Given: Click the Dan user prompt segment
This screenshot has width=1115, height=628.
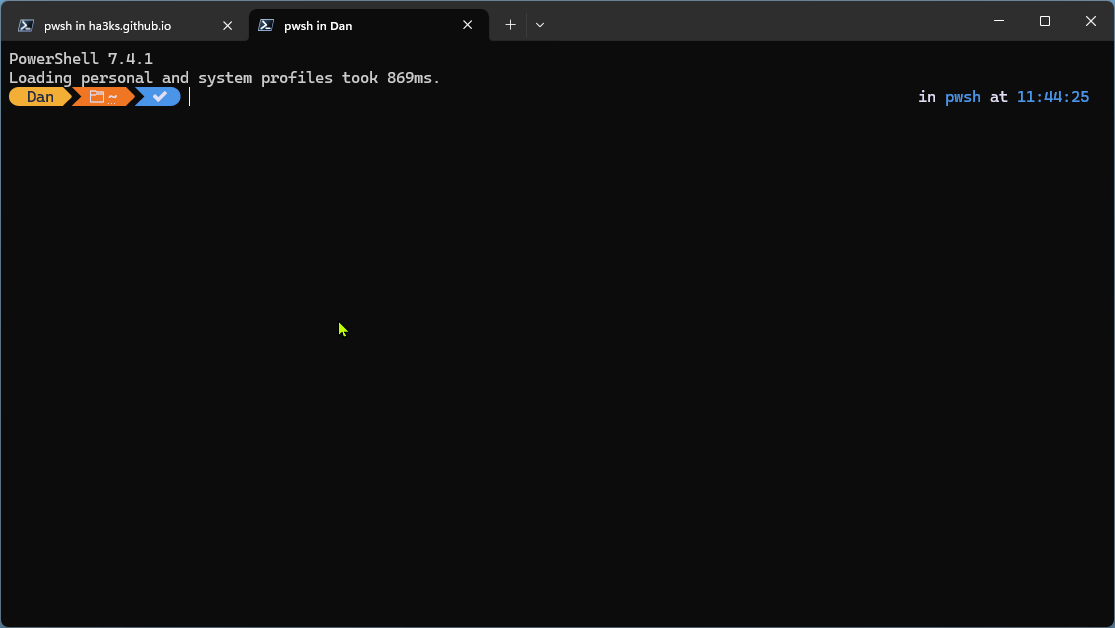Looking at the screenshot, I should tap(40, 97).
